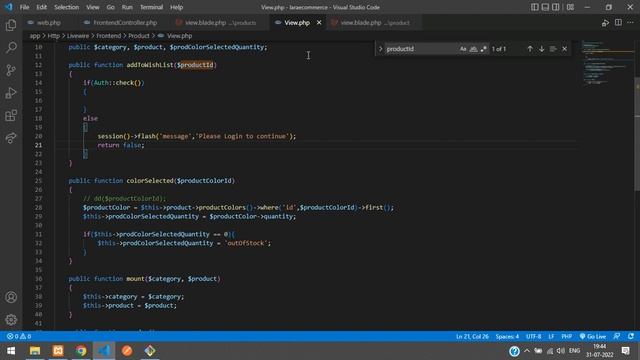Open the Windows Start menu
The width and height of the screenshot is (640, 360).
[x=11, y=351]
